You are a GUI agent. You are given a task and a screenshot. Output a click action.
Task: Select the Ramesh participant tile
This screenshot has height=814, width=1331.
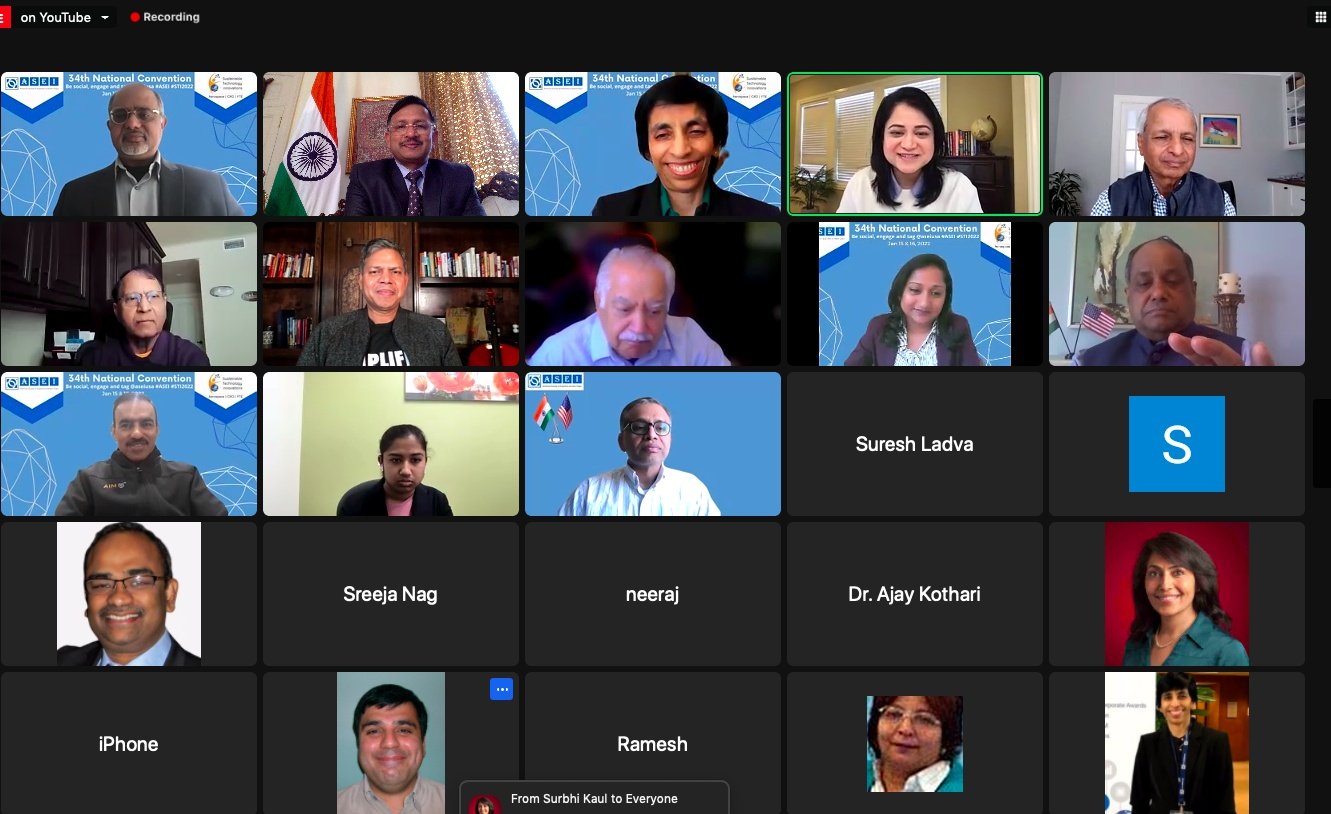[653, 743]
